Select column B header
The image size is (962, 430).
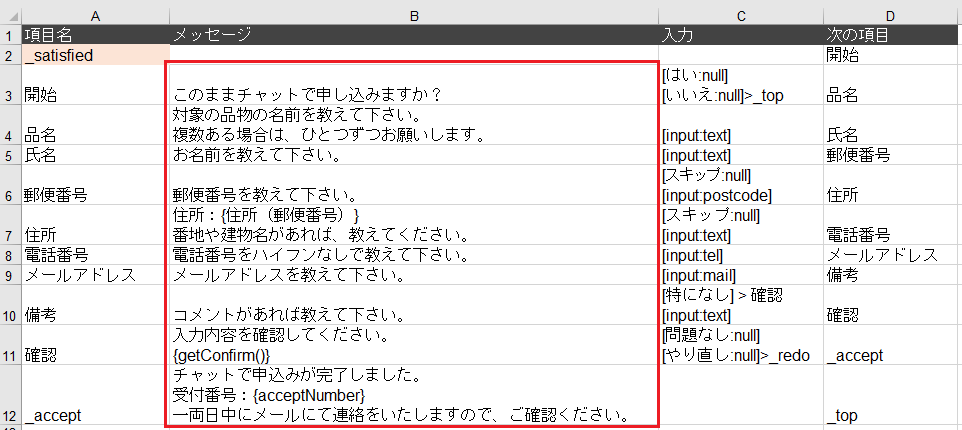(414, 16)
